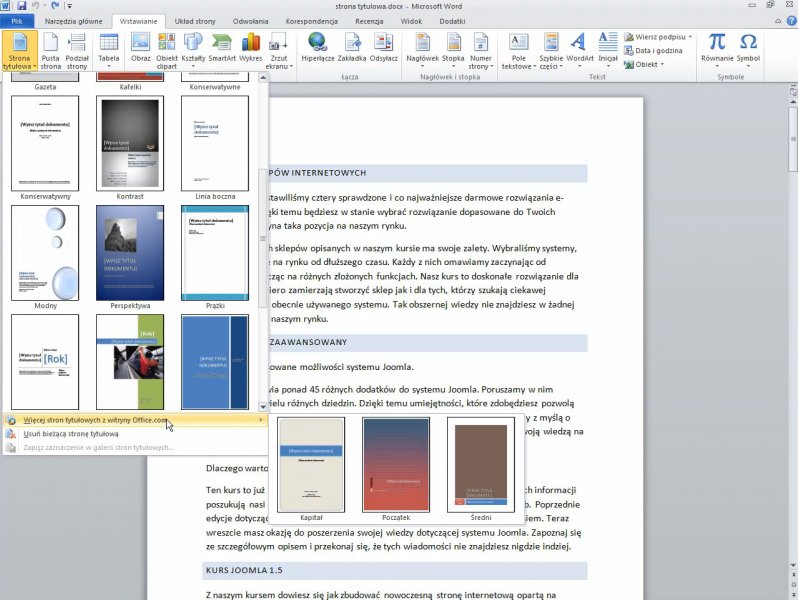Open the Nagłówek (header) dropdown
798x600 pixels.
point(422,50)
